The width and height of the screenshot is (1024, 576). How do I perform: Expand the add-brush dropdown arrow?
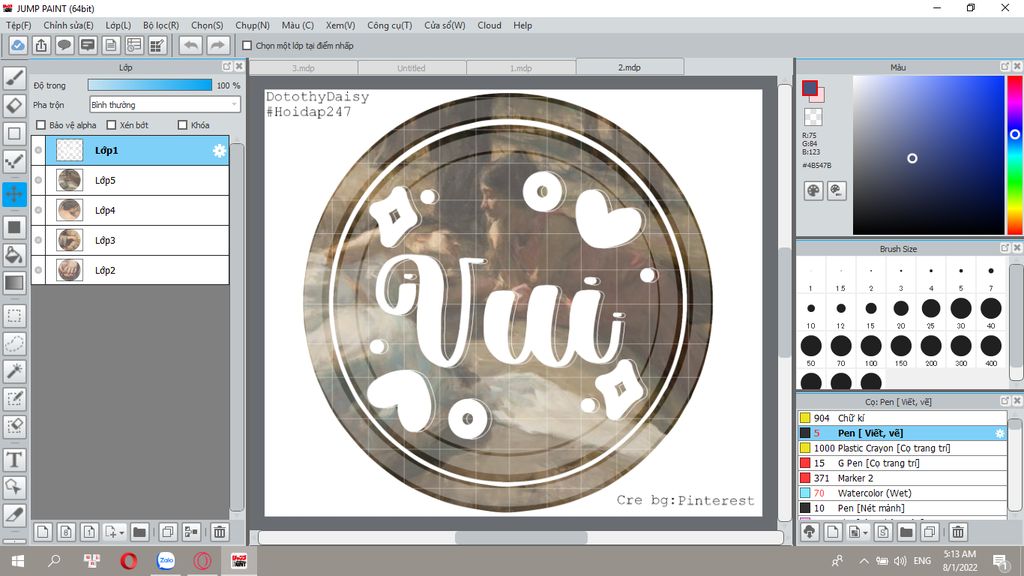(865, 533)
